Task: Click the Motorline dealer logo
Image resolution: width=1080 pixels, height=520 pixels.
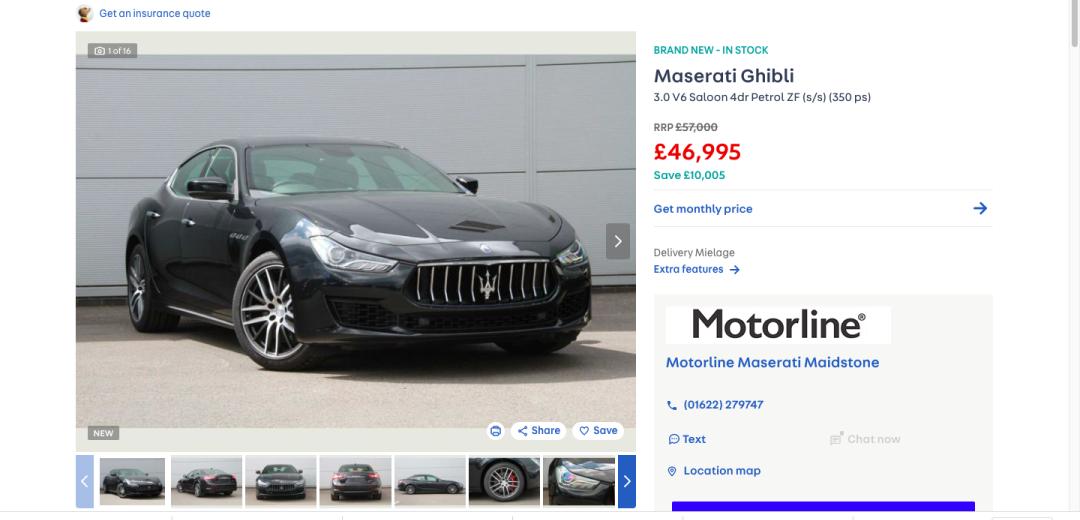Action: [x=778, y=324]
